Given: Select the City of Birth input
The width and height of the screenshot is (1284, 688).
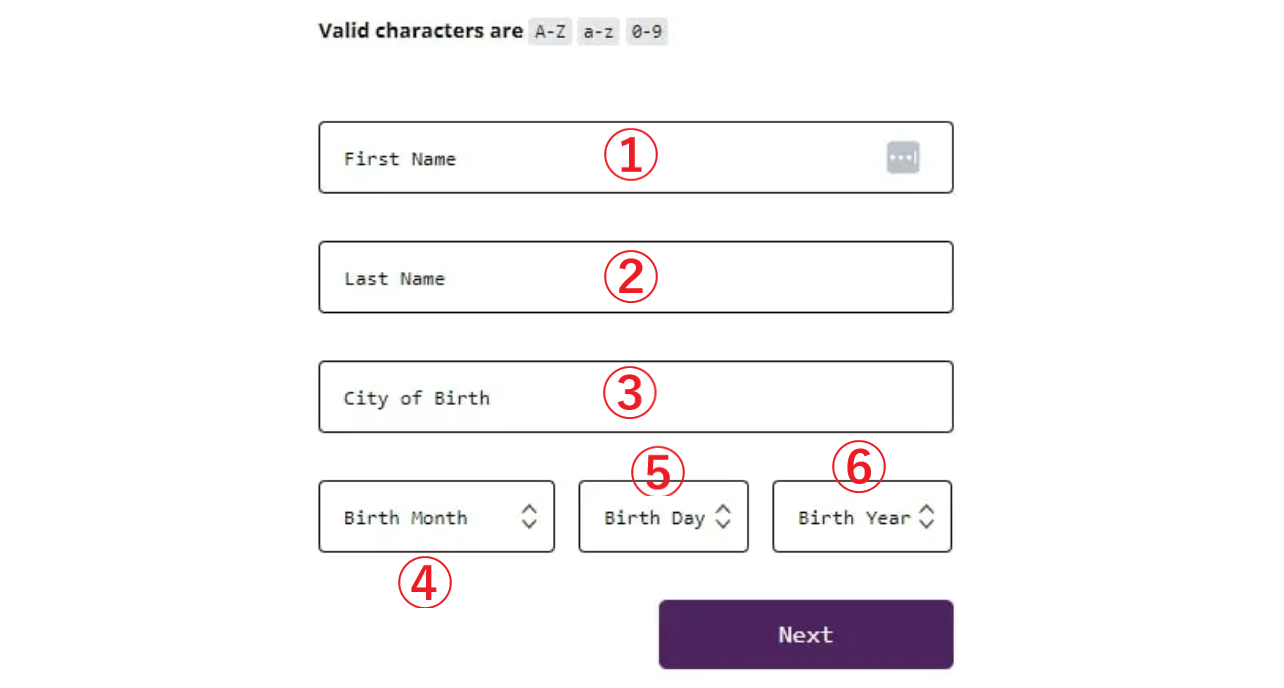Looking at the screenshot, I should point(500,398).
